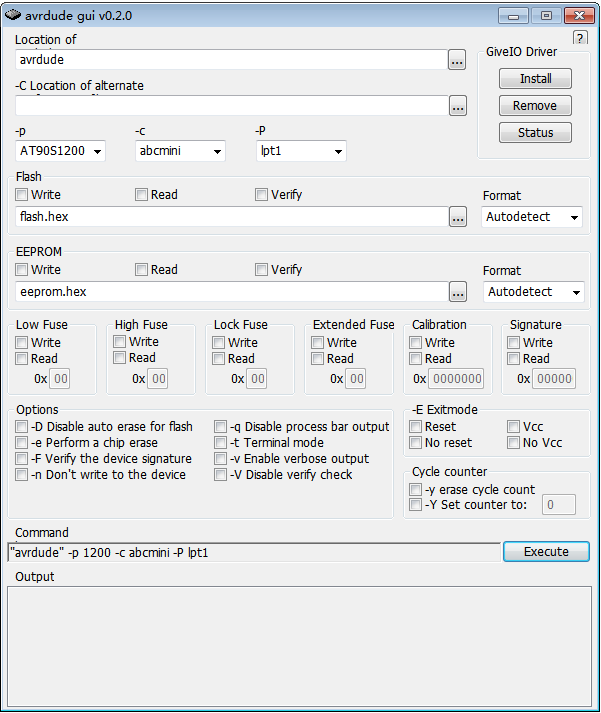Browse for eeprom.hex file
The width and height of the screenshot is (601, 713).
458,292
